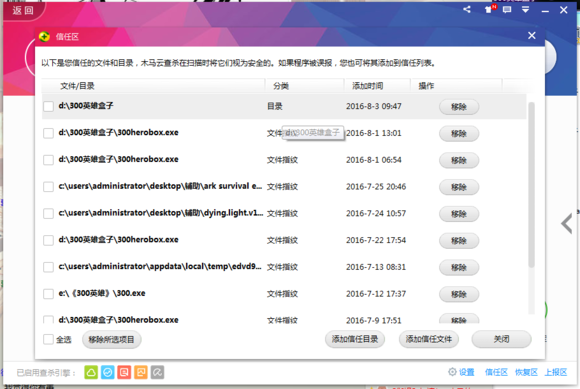This screenshot has height=389, width=580.
Task: Click the 移除所选项目 button
Action: [x=112, y=339]
